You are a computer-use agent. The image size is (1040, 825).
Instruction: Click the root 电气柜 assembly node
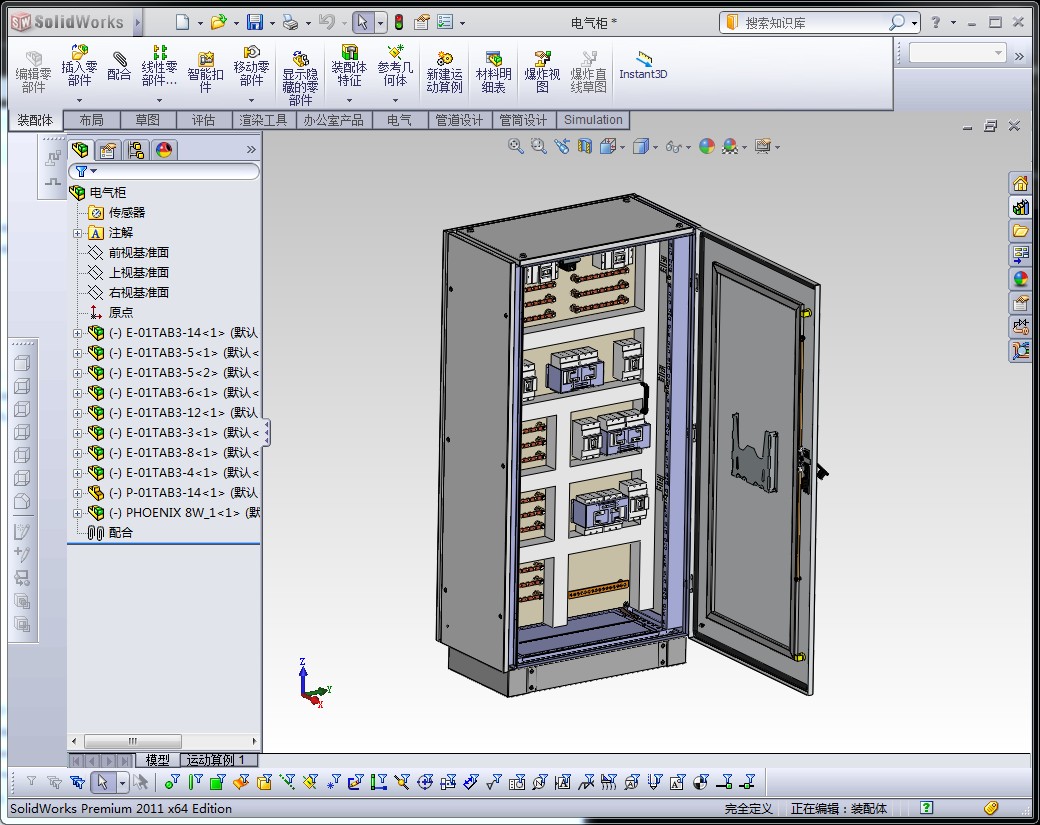(107, 192)
